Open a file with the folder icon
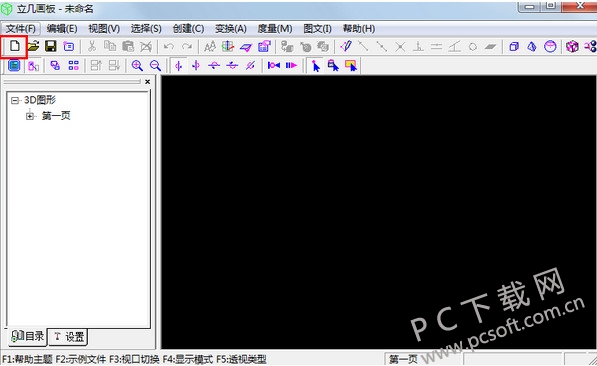Viewport: 597px width, 366px height. pyautogui.click(x=33, y=46)
